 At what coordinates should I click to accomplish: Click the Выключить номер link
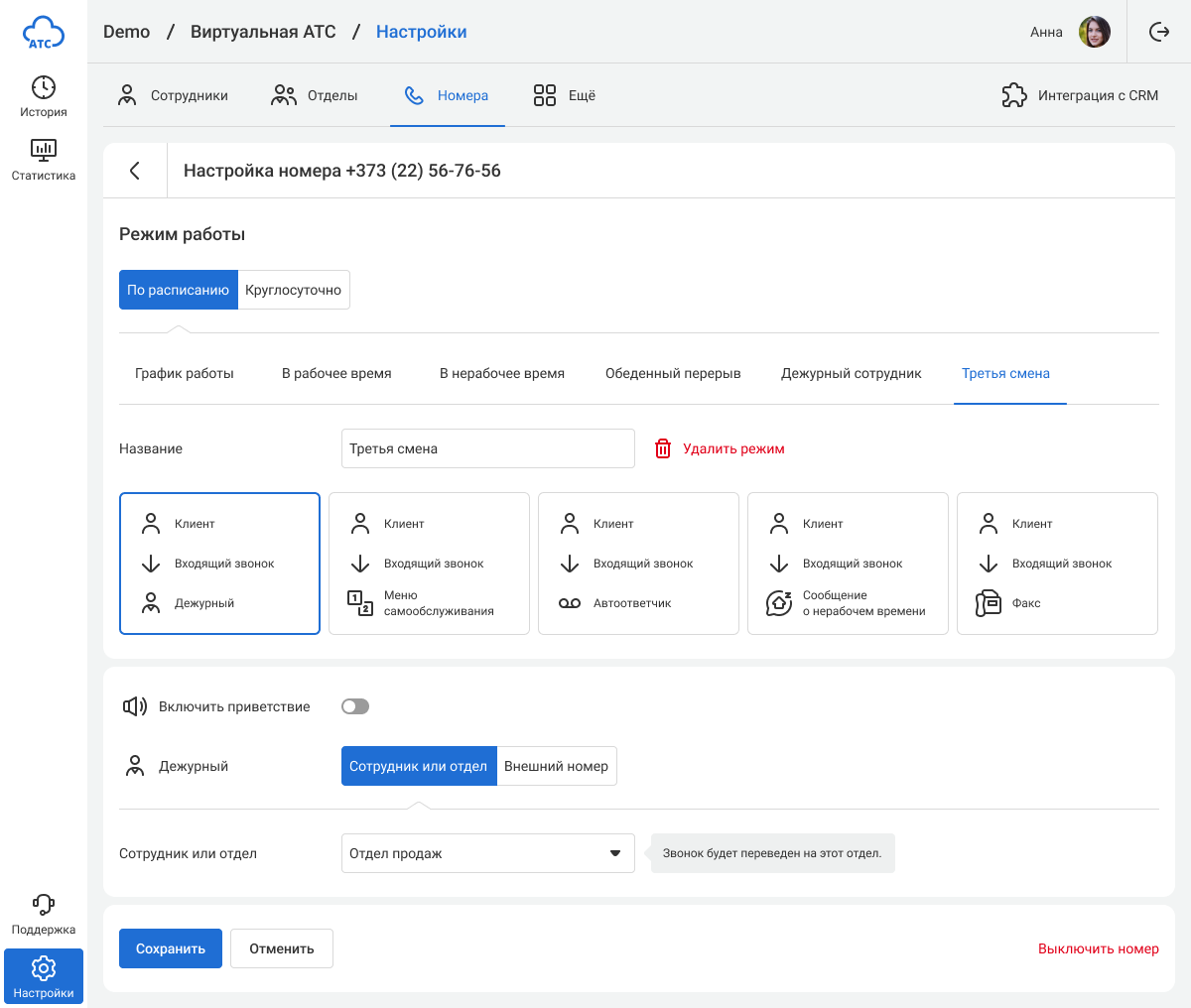(1098, 948)
